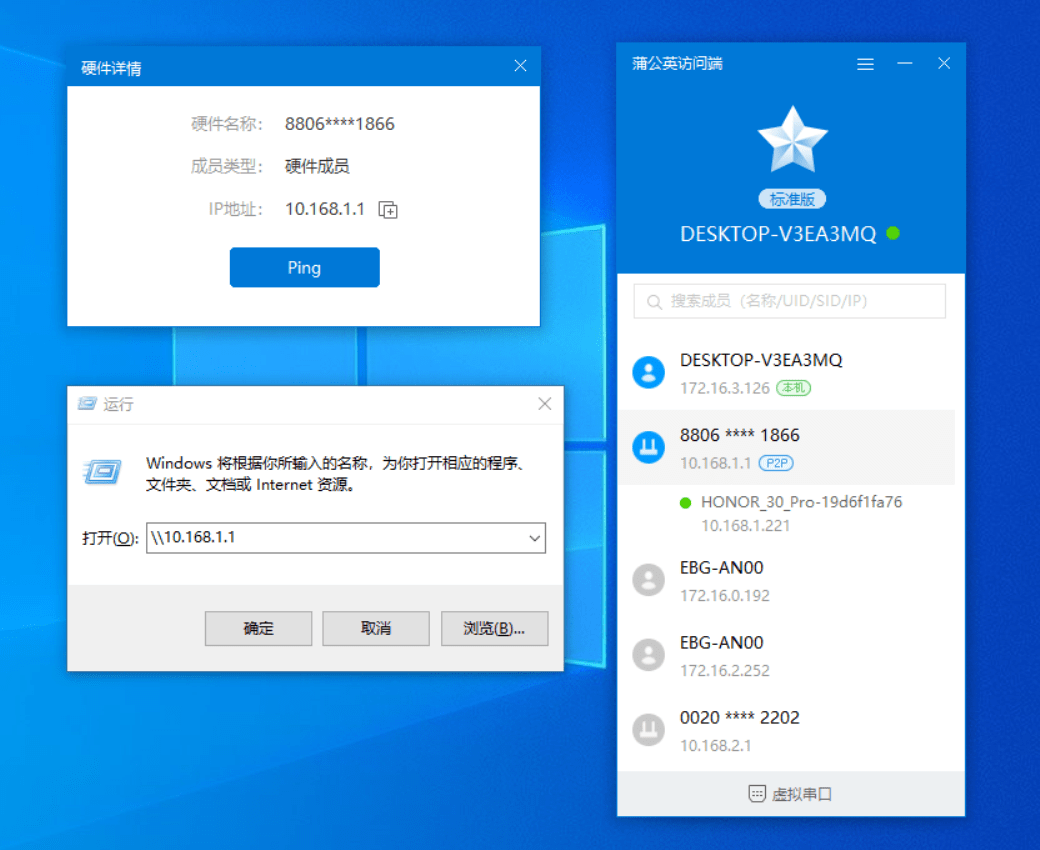Click 确定 in the Run dialog

tap(258, 628)
